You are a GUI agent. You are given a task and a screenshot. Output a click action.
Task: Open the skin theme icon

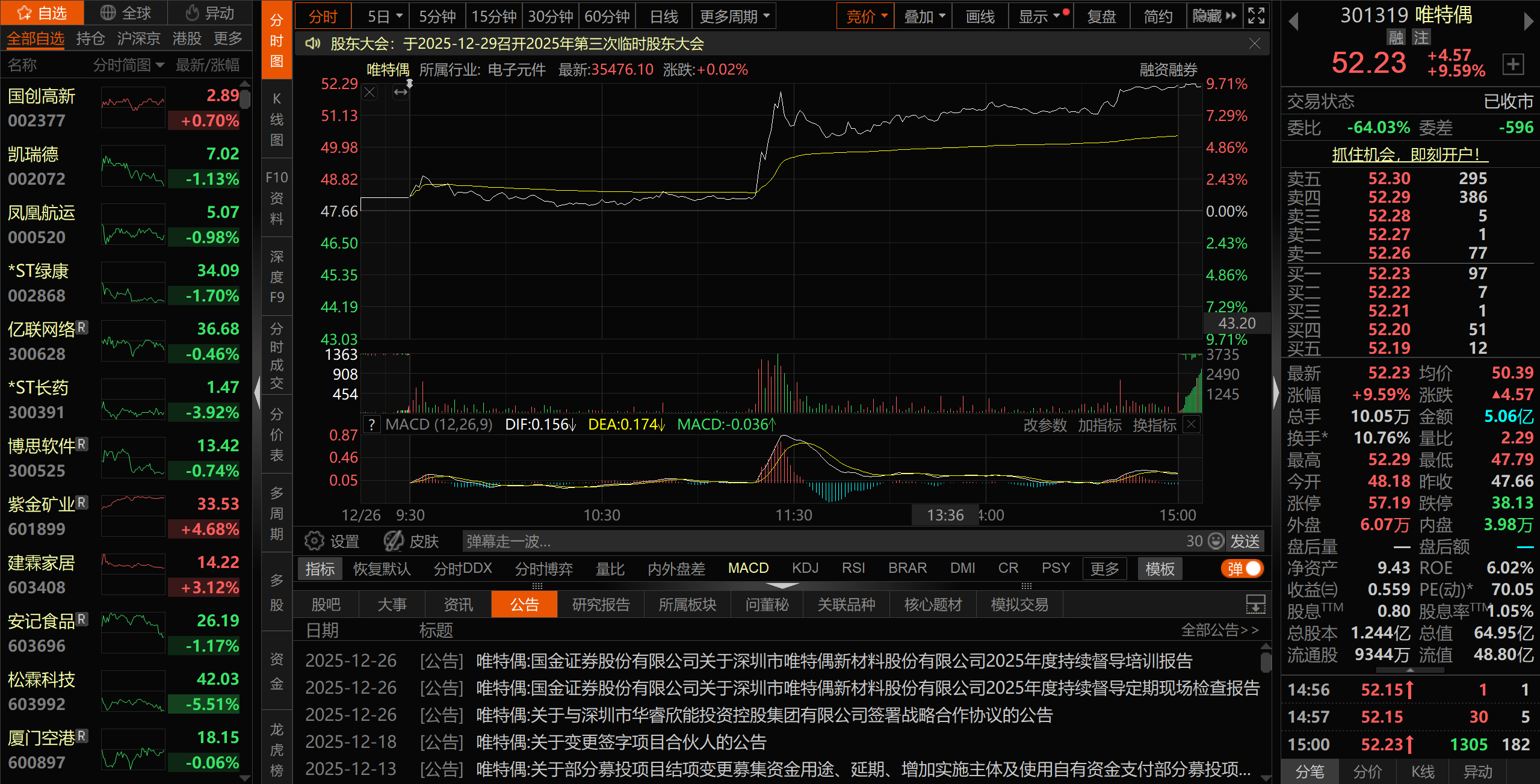tap(394, 542)
